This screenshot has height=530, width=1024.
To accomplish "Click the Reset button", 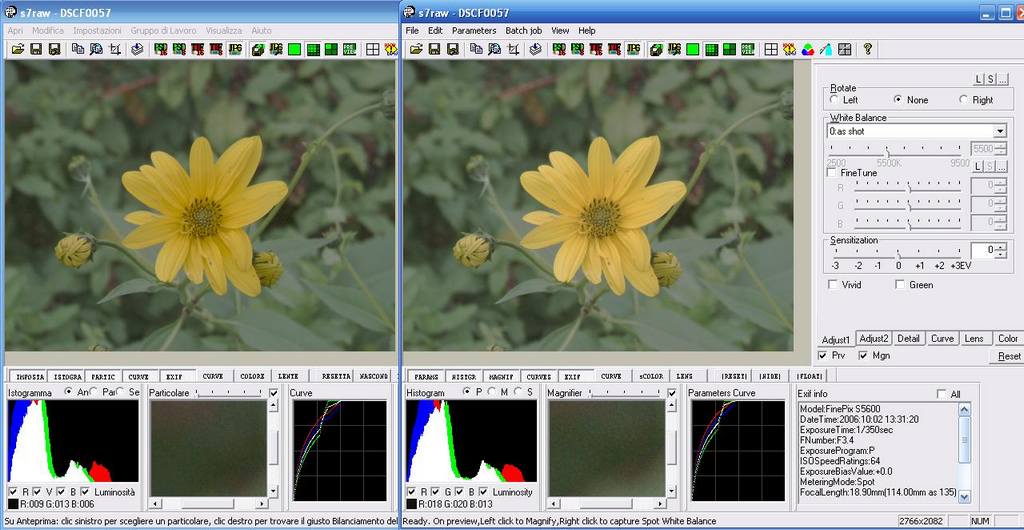I will point(1009,356).
